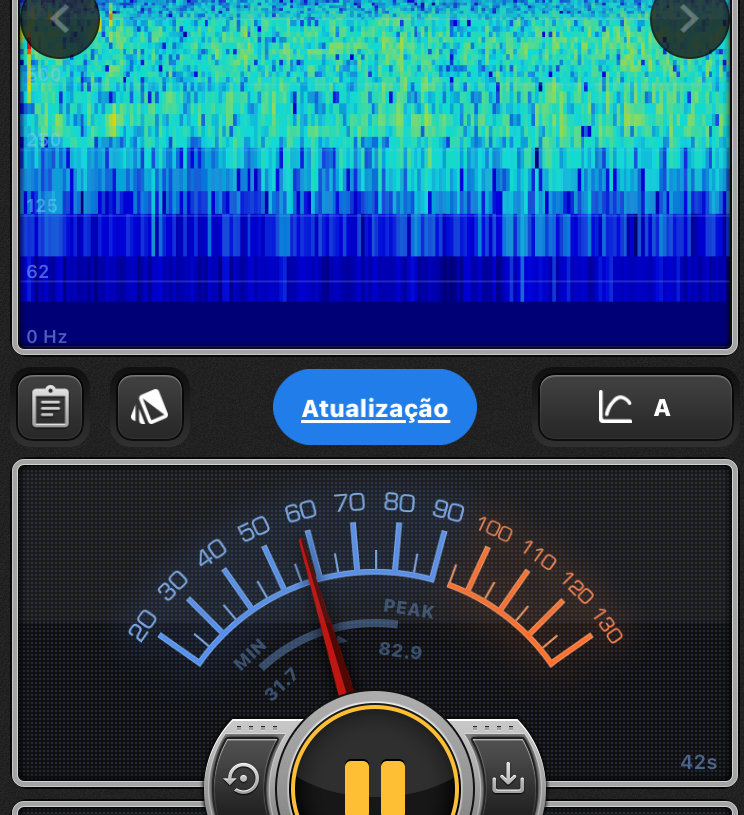Image resolution: width=744 pixels, height=815 pixels.
Task: Click the 20 mark on the dB scale
Action: click(x=143, y=625)
